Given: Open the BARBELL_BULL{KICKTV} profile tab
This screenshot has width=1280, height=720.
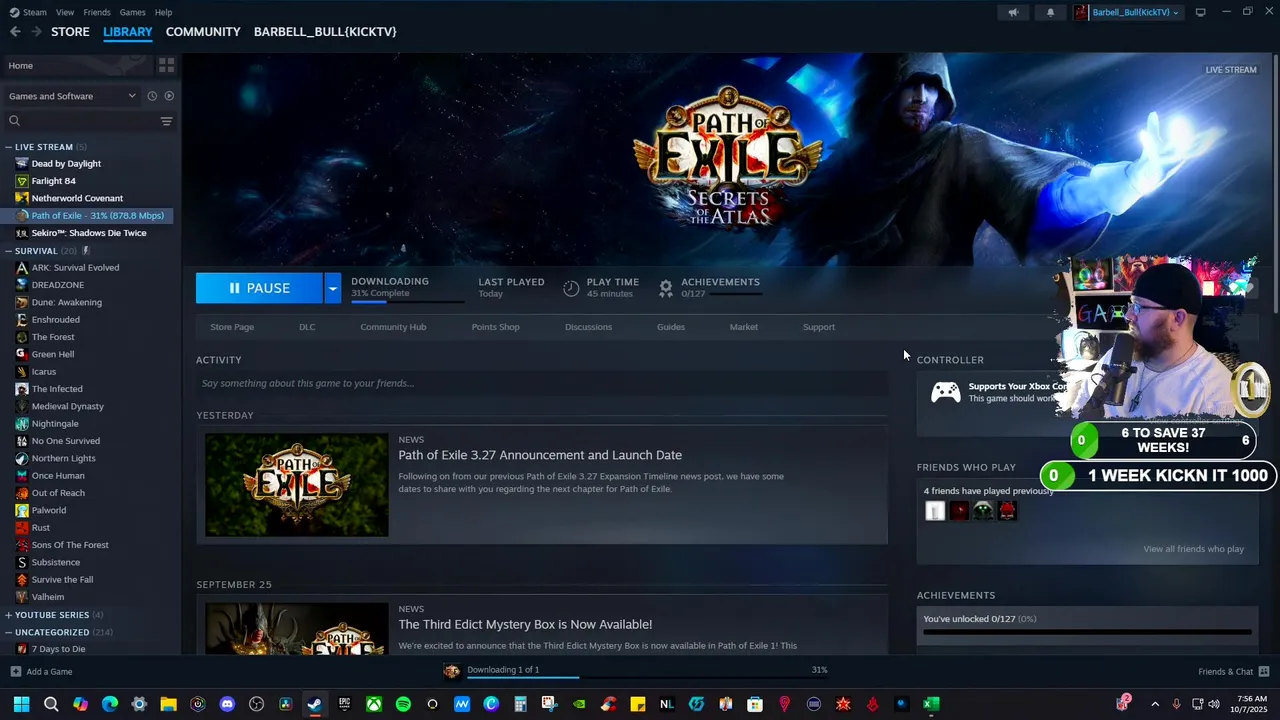Looking at the screenshot, I should click(325, 32).
